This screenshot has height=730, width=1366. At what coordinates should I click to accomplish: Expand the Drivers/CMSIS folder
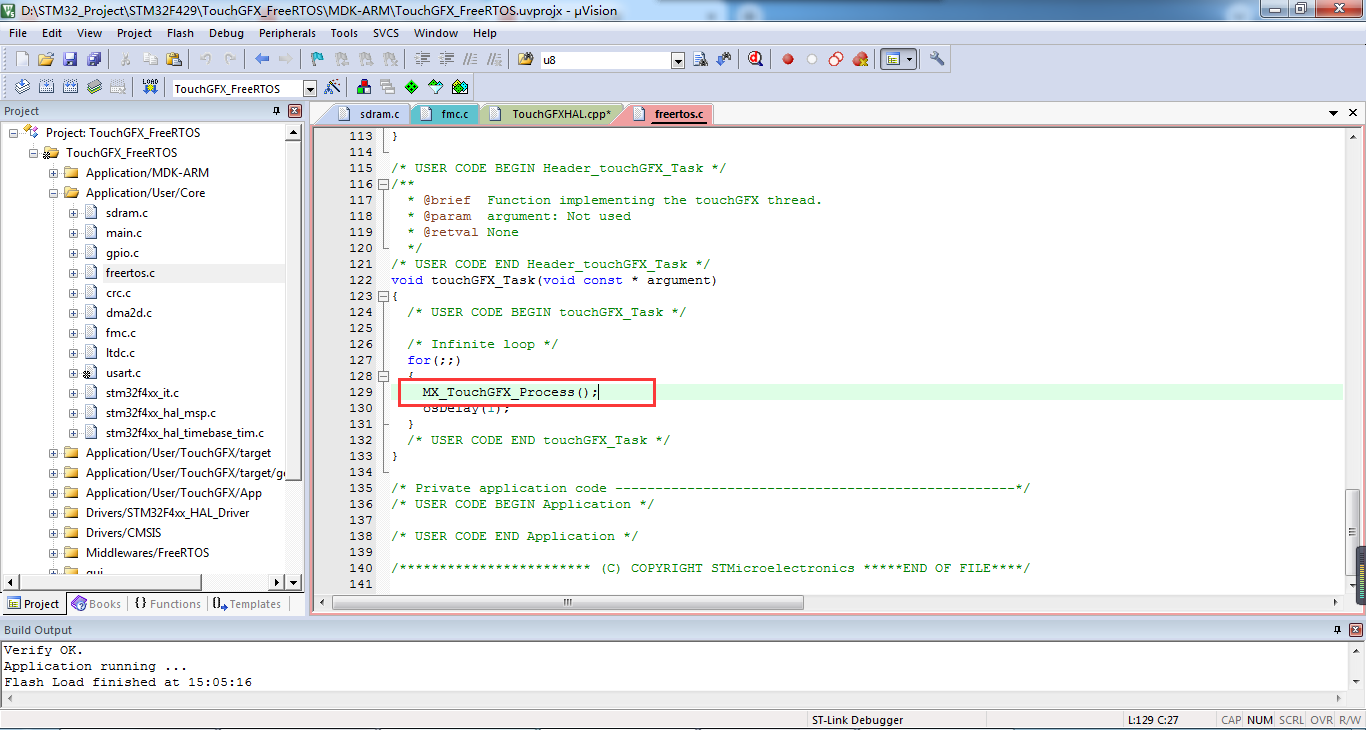[x=54, y=533]
